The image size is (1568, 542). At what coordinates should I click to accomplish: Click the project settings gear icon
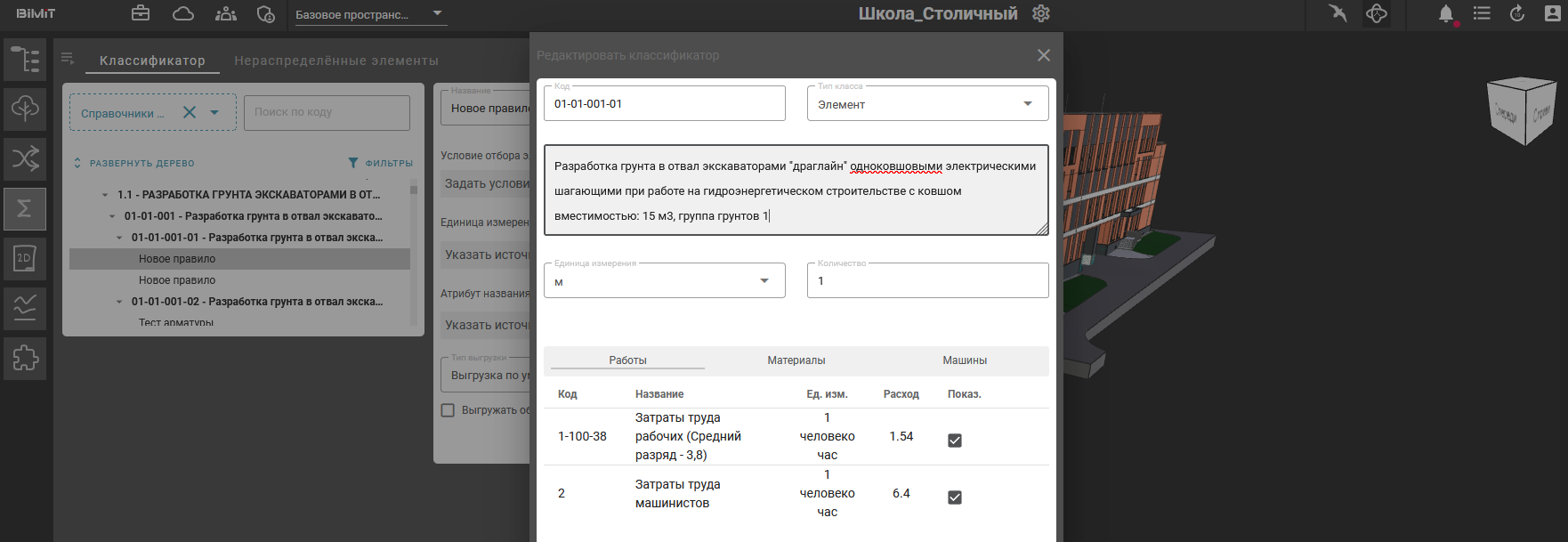point(1041,13)
